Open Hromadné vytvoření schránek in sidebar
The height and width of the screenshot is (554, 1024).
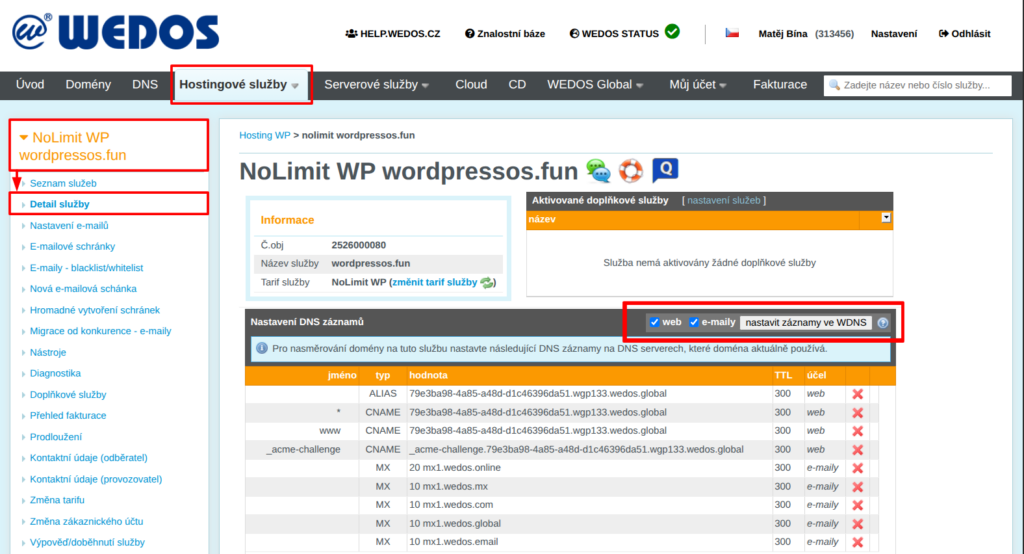[95, 310]
